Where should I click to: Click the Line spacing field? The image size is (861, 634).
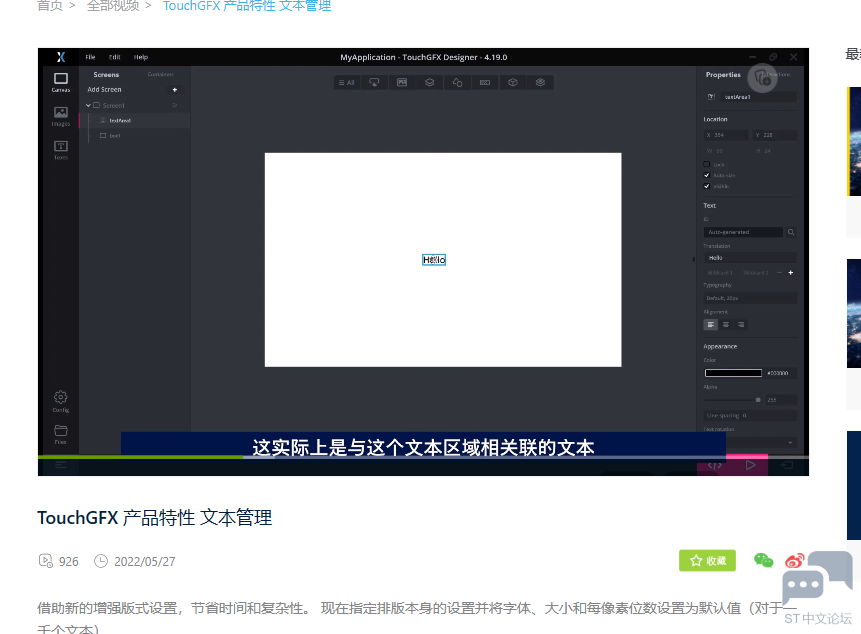pos(750,416)
